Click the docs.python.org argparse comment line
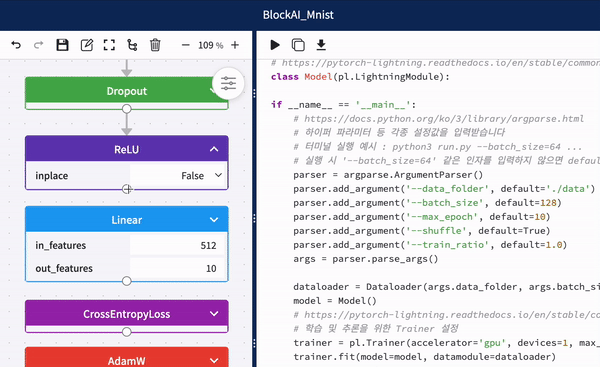Viewport: 600px width, 367px height. tap(439, 119)
